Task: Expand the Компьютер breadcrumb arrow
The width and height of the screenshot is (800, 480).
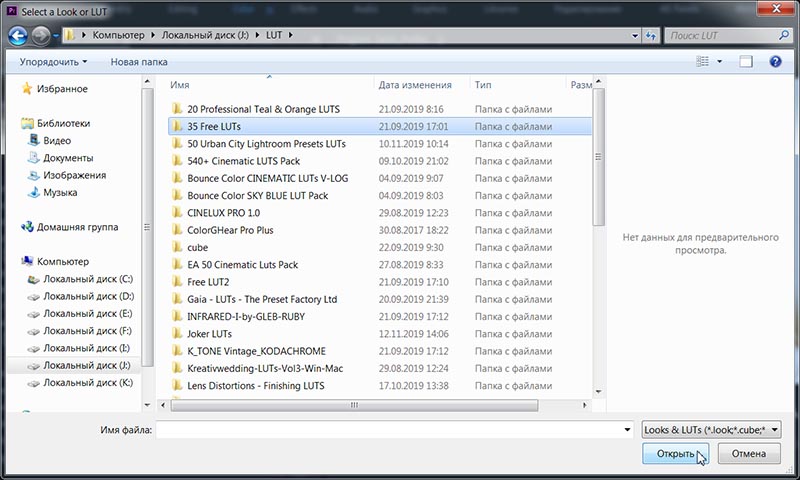Action: click(152, 35)
